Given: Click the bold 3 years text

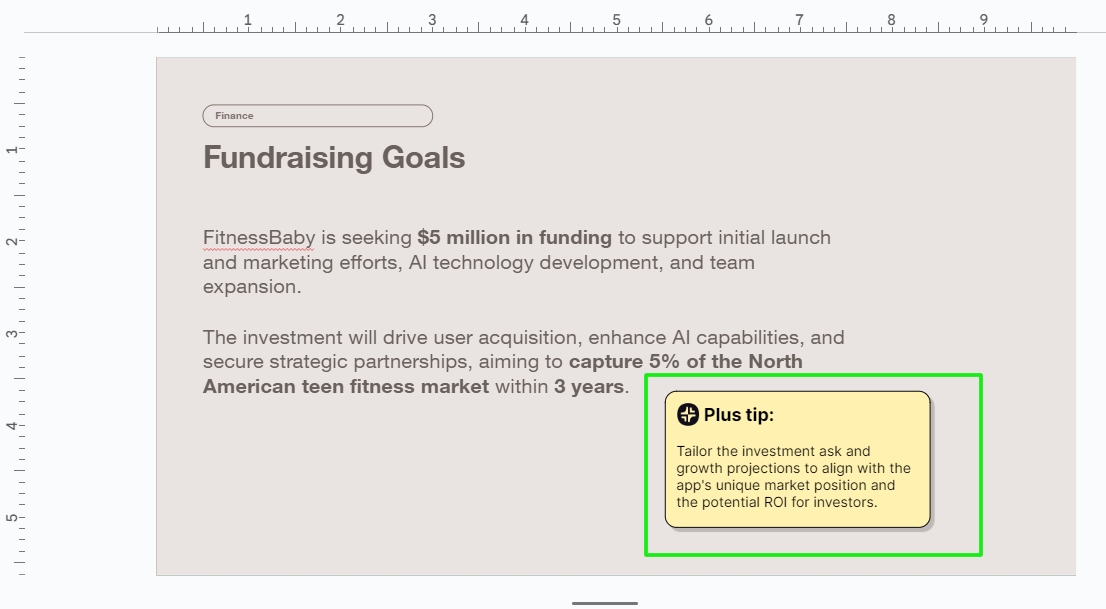Looking at the screenshot, I should point(589,387).
